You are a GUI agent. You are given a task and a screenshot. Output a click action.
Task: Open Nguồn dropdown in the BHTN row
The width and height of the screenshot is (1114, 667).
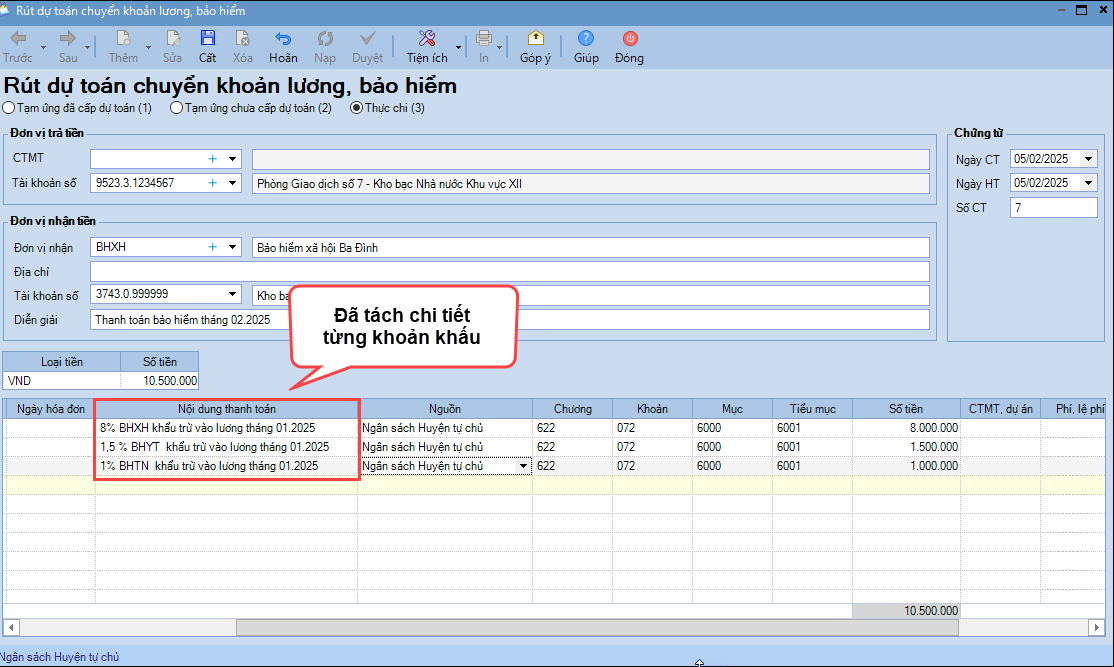click(x=524, y=466)
